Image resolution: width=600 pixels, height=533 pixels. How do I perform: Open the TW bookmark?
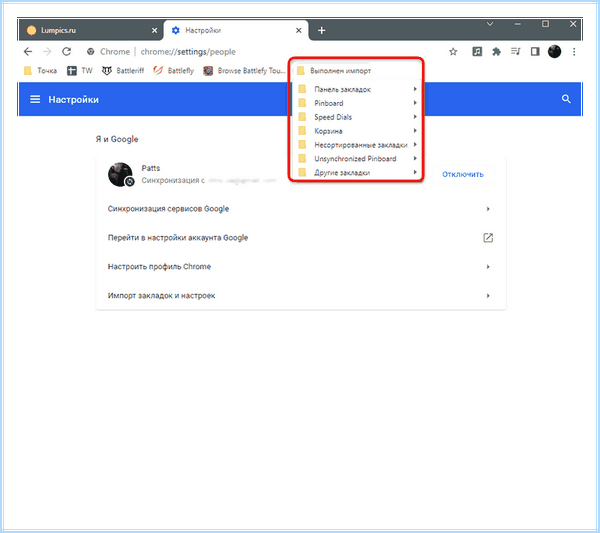[x=80, y=71]
